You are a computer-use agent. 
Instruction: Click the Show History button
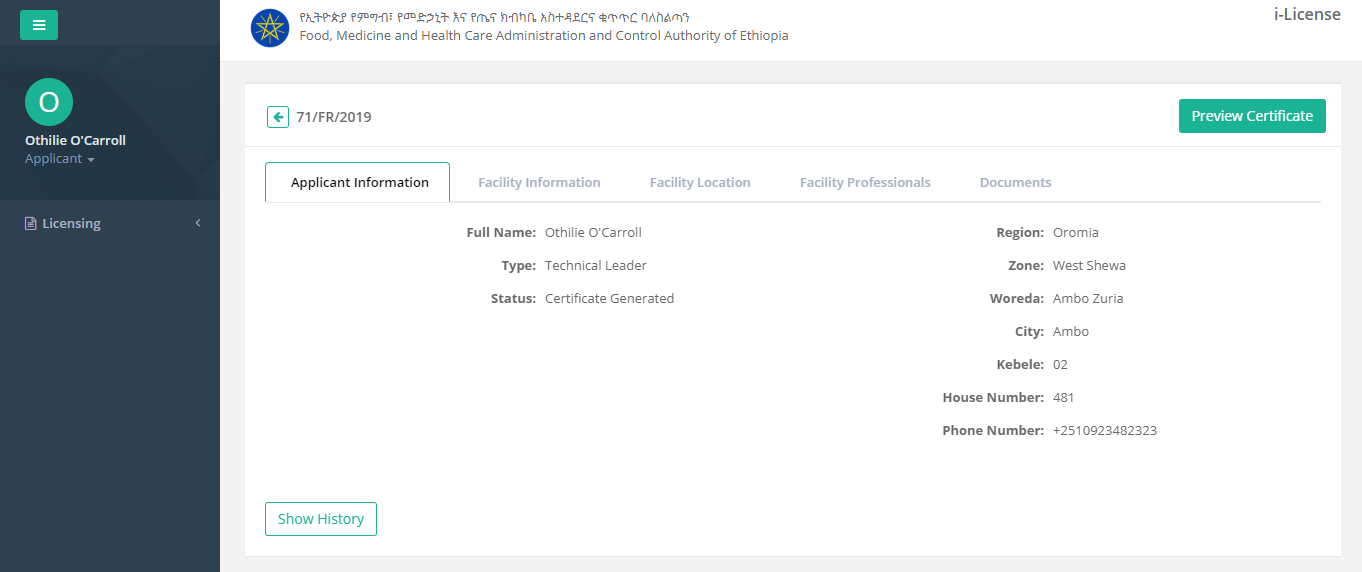[320, 519]
